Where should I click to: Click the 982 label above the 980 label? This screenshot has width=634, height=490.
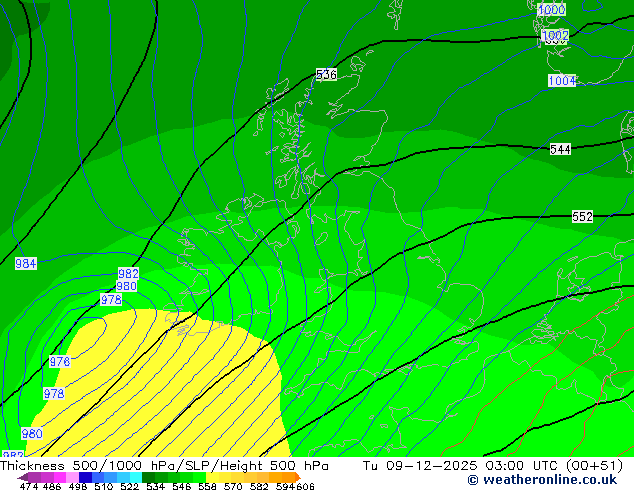[x=129, y=273]
